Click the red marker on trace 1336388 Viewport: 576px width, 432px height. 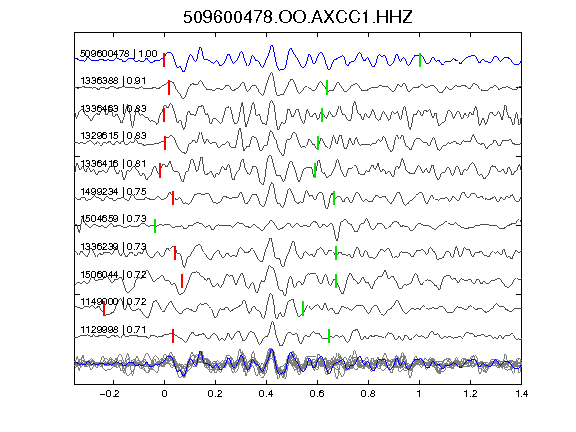point(169,87)
